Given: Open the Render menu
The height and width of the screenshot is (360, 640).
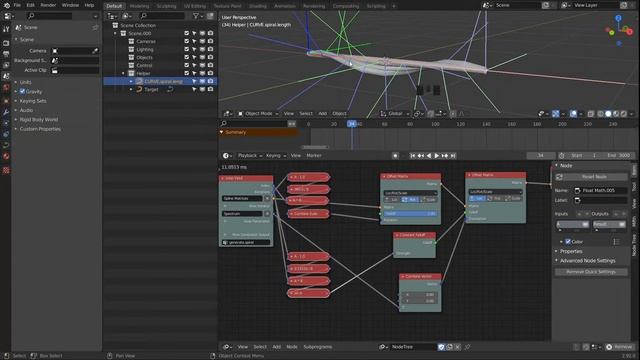Looking at the screenshot, I should [48, 5].
